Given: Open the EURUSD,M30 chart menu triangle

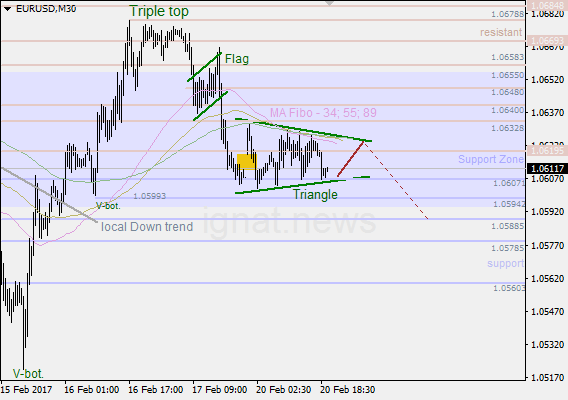Looking at the screenshot, I should [7, 9].
